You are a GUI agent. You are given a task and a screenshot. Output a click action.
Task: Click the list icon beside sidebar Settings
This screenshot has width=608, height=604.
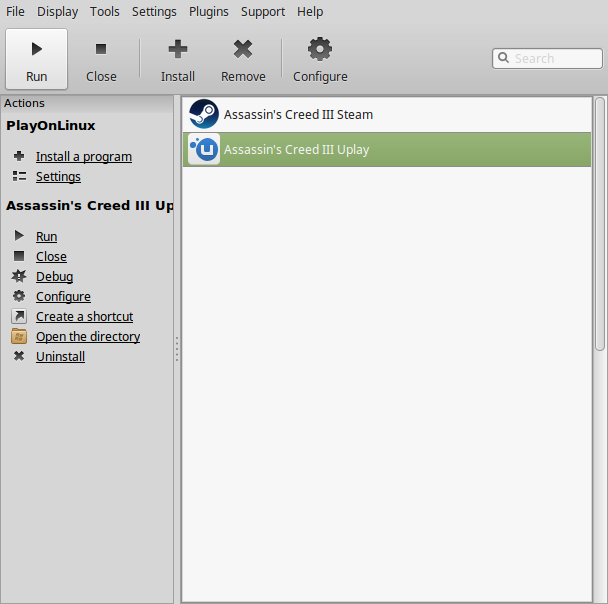[x=19, y=176]
